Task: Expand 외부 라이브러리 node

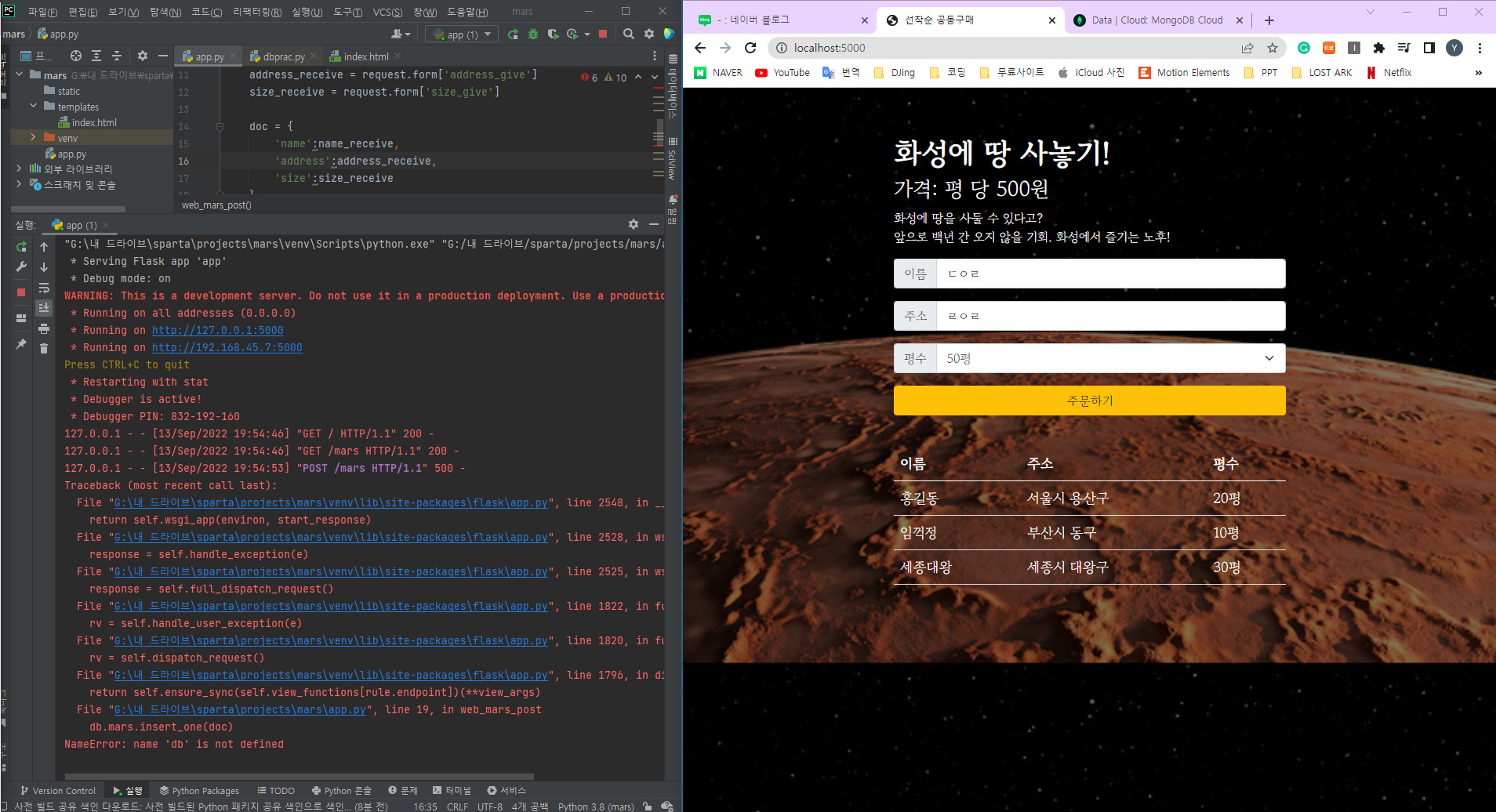Action: click(x=20, y=169)
